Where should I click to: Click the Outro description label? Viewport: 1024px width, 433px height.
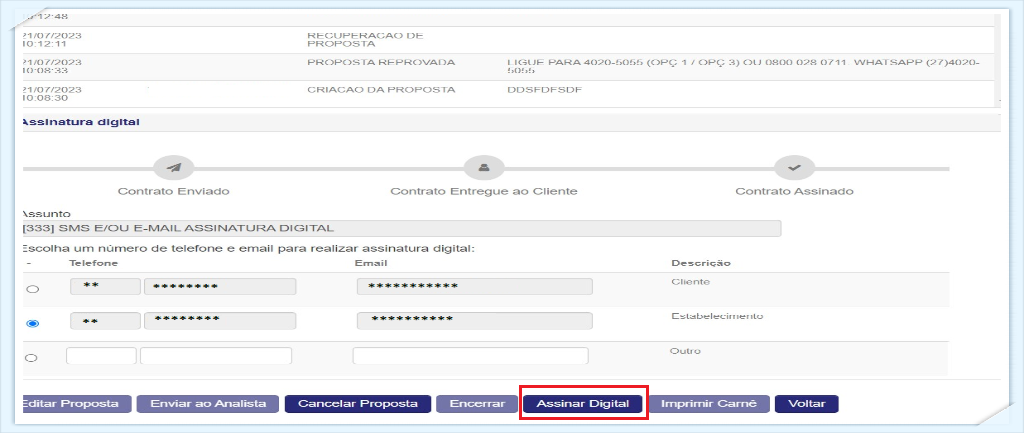tap(684, 351)
